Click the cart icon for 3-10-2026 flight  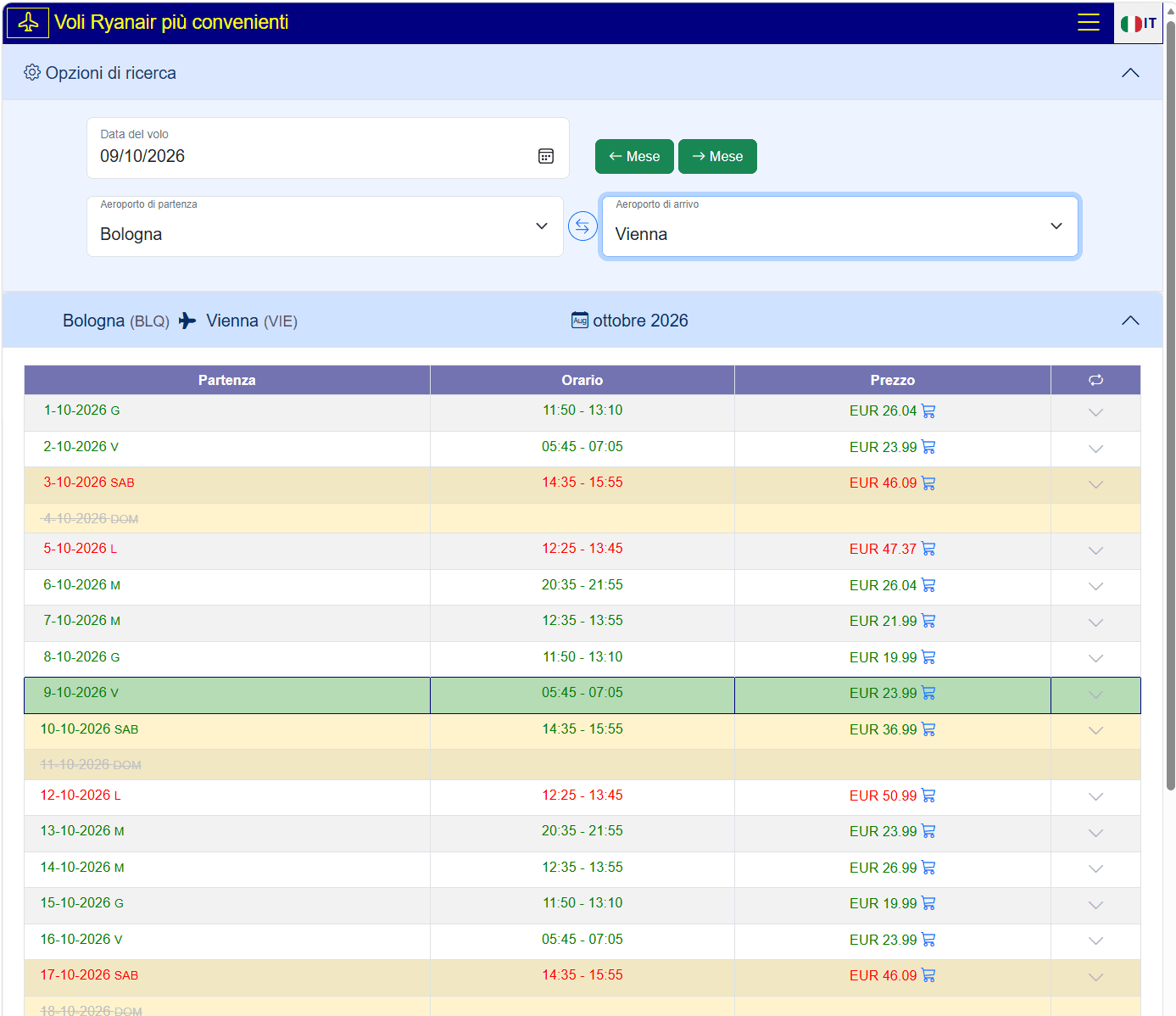tap(928, 483)
